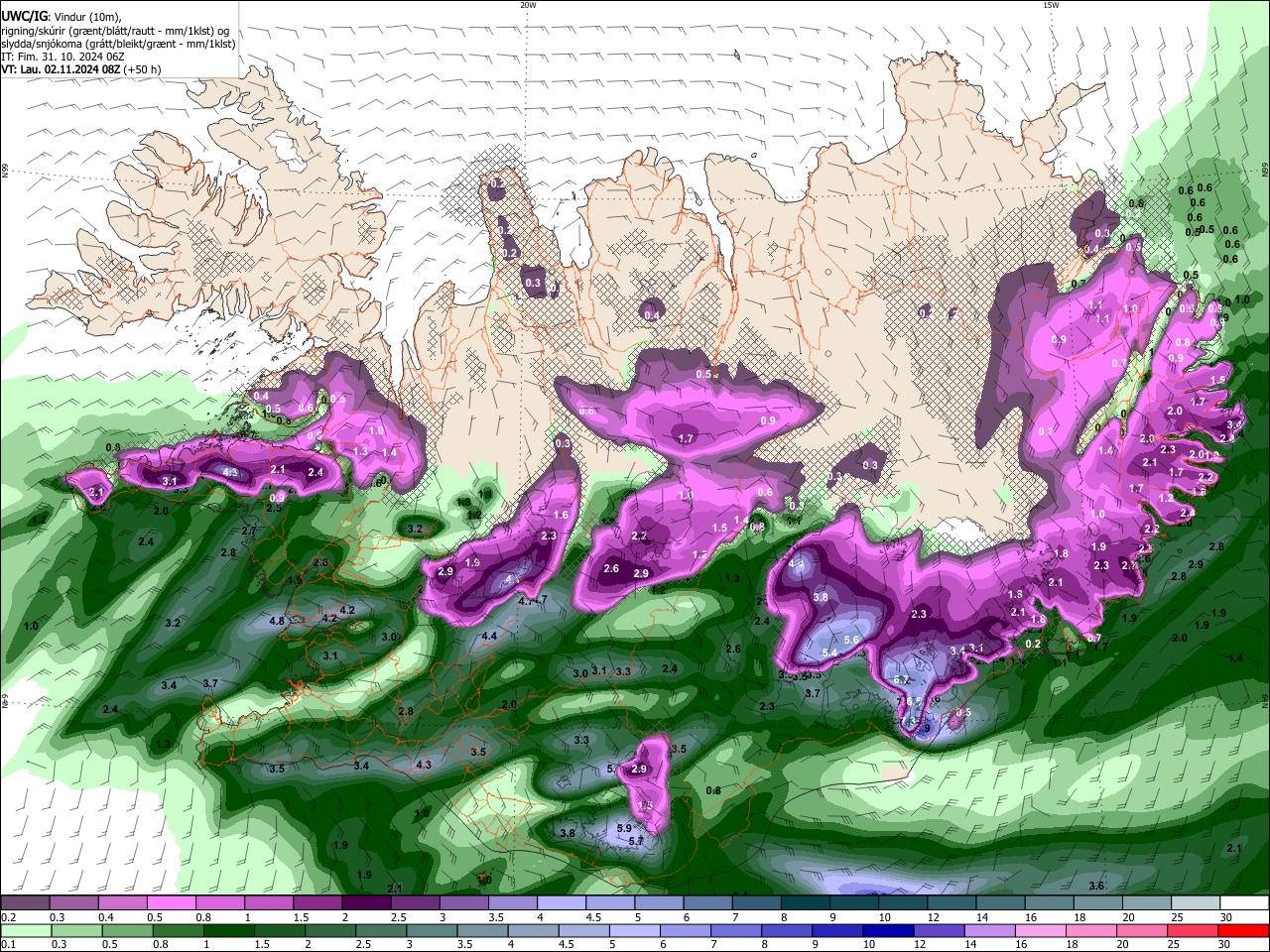Select the 20 pink swatch in the lower legend

pos(1142,931)
